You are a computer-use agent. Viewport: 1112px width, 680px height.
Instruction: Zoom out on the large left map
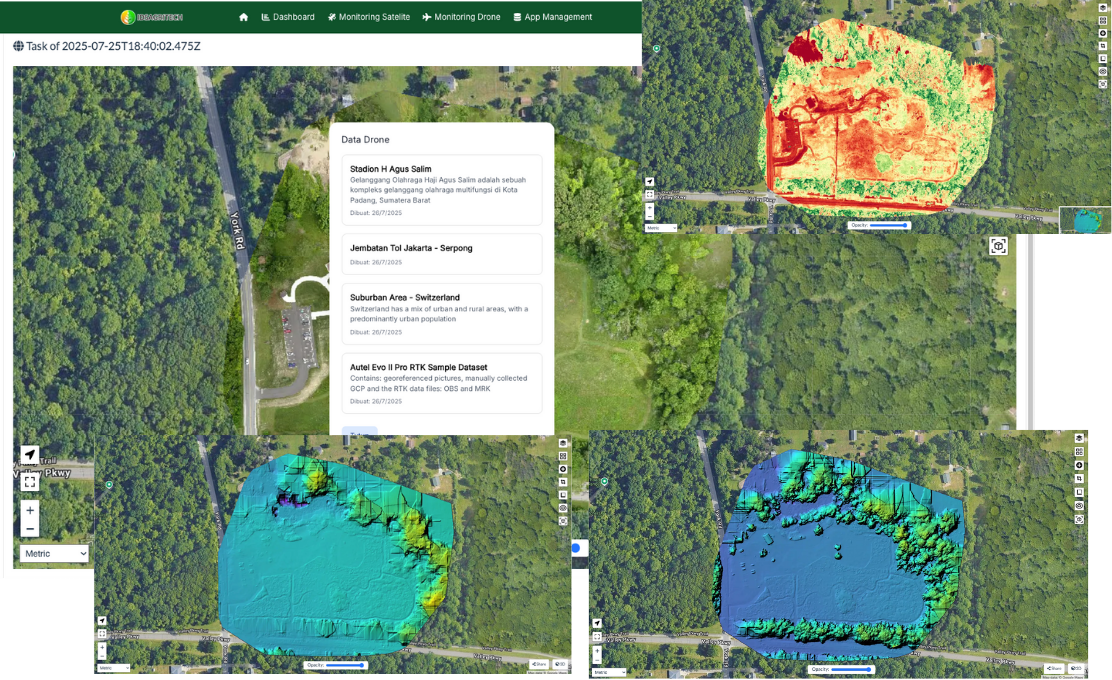30,529
